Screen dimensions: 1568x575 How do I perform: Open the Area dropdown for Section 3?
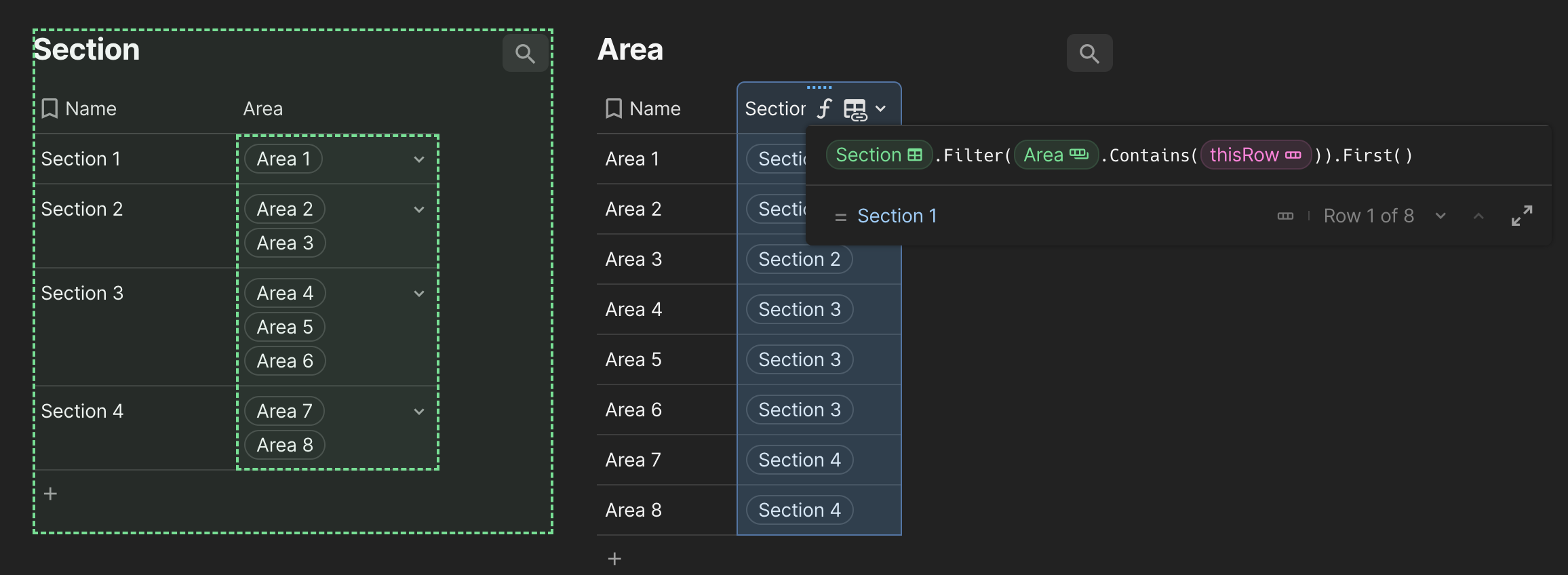click(x=419, y=294)
